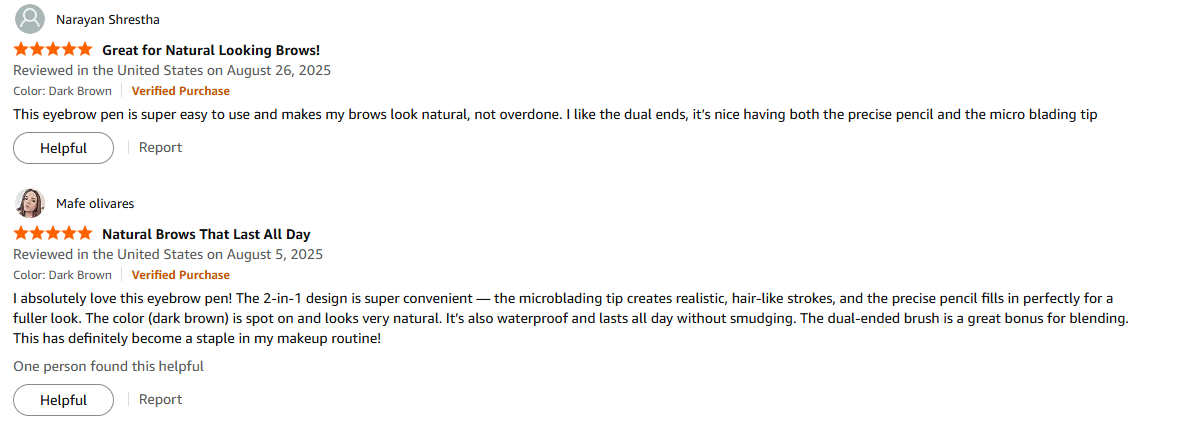The image size is (1182, 431).
Task: Mark Mafe olivares' review as Helpful
Action: (63, 400)
